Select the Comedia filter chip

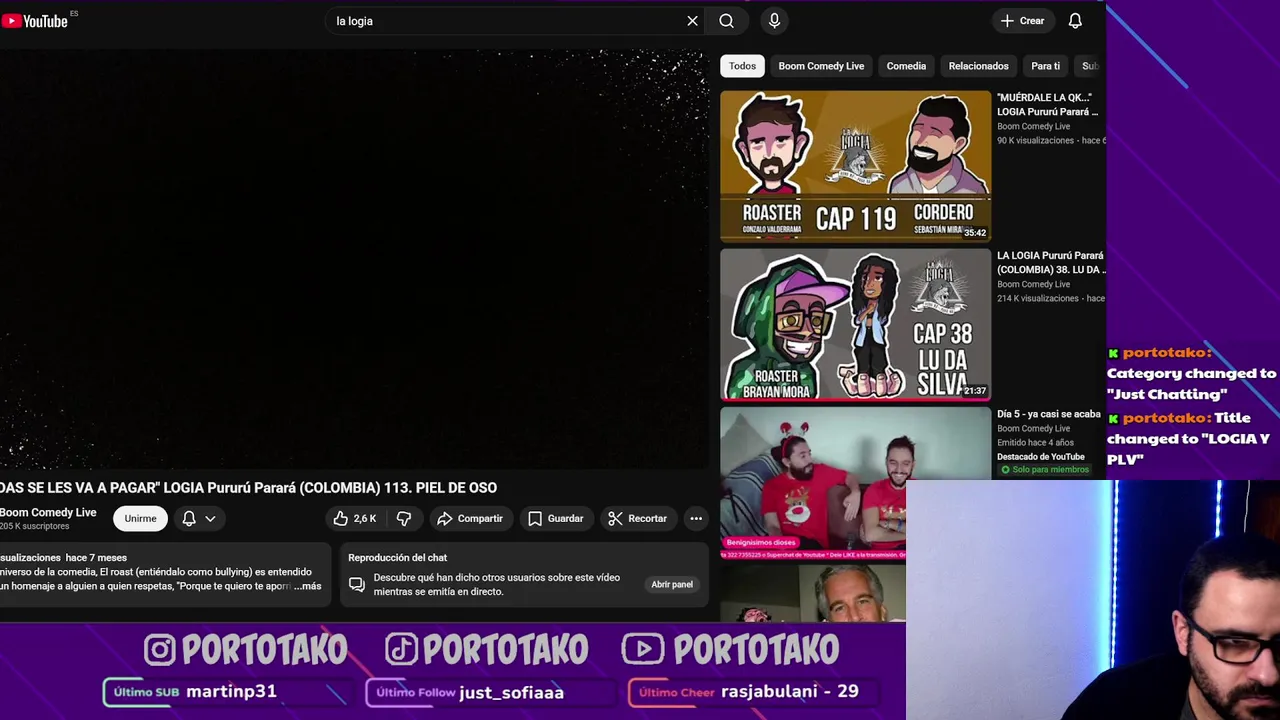click(x=906, y=66)
